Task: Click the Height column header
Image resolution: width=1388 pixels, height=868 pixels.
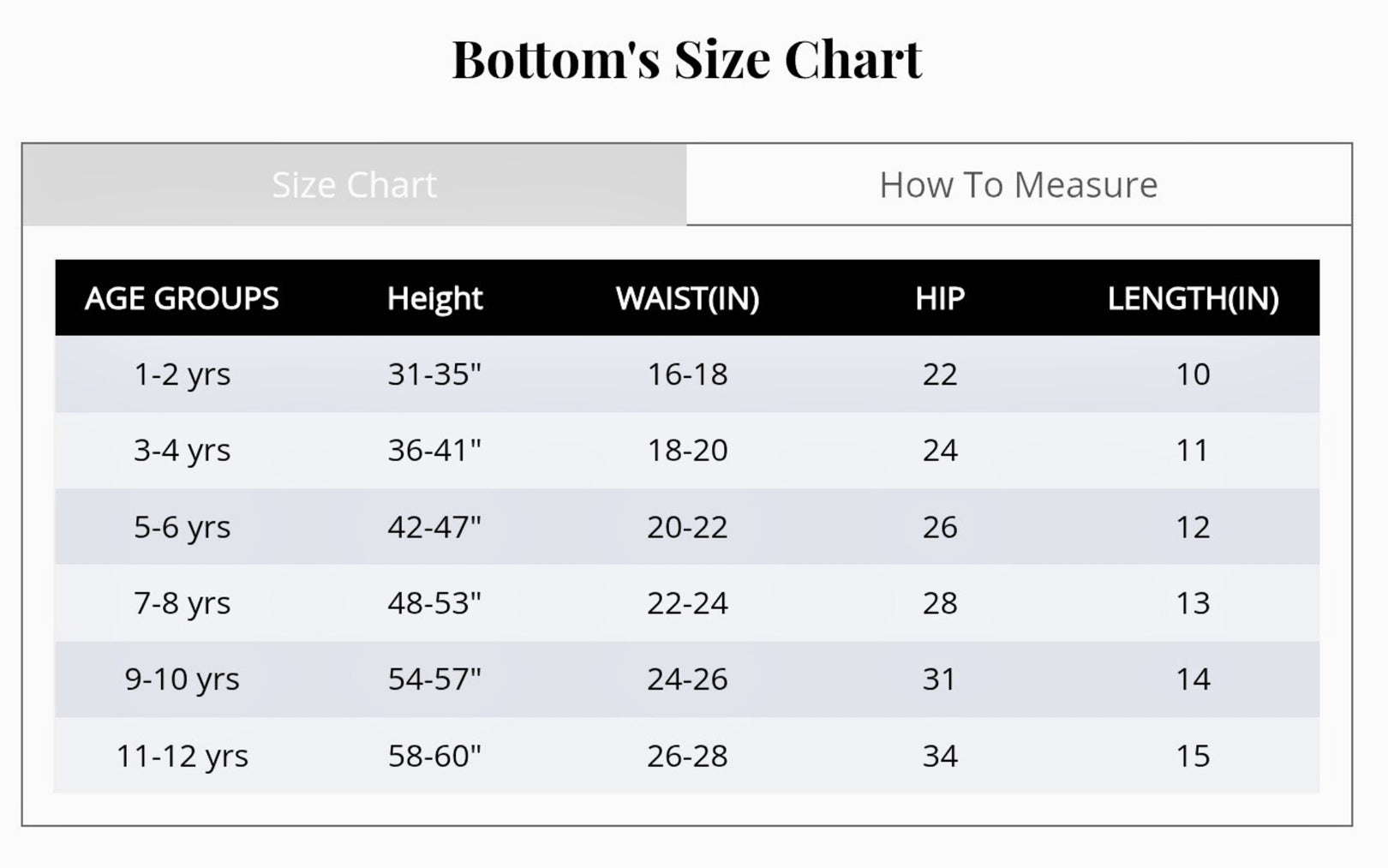Action: pyautogui.click(x=434, y=298)
